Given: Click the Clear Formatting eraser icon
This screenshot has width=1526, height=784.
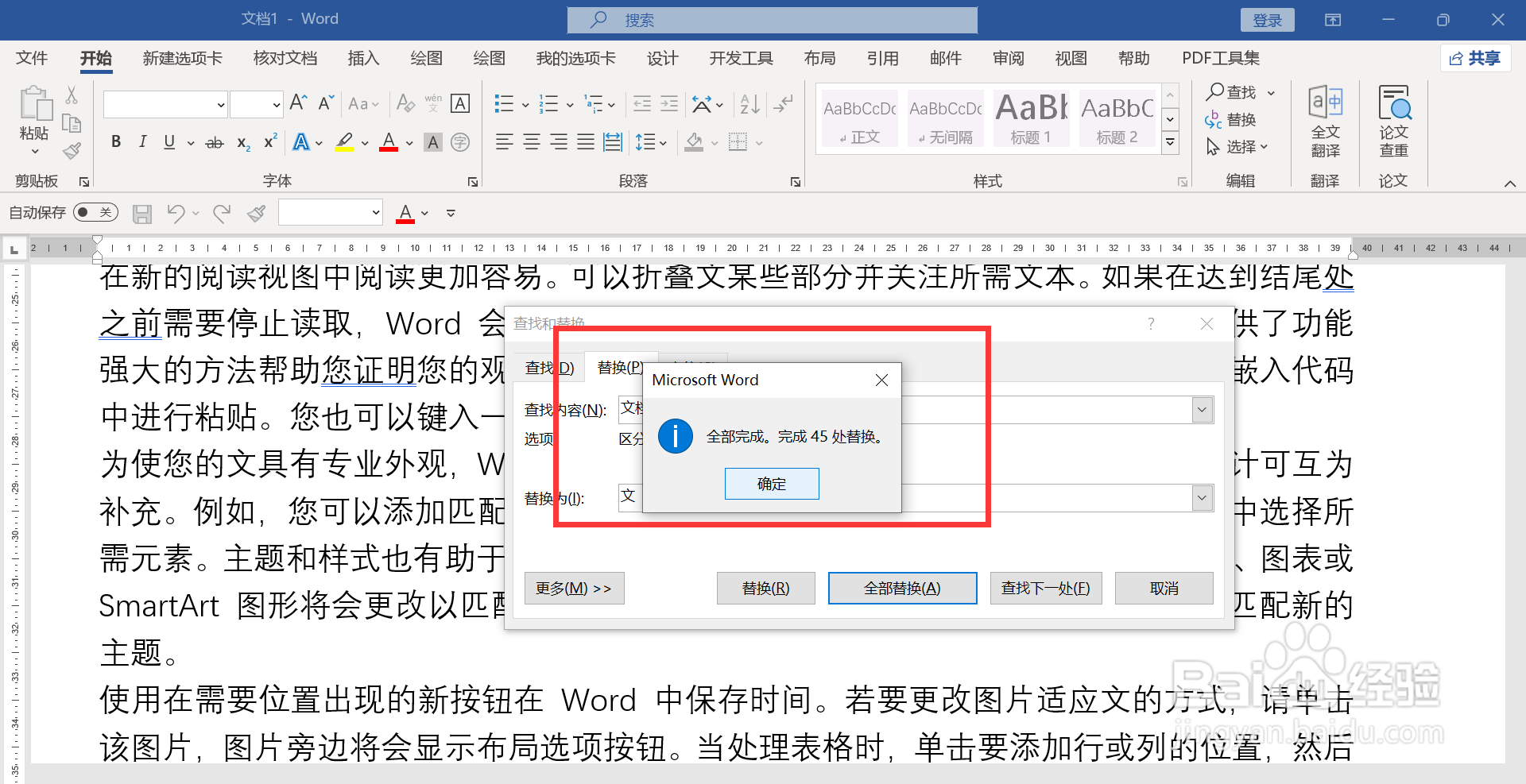Looking at the screenshot, I should click(405, 103).
